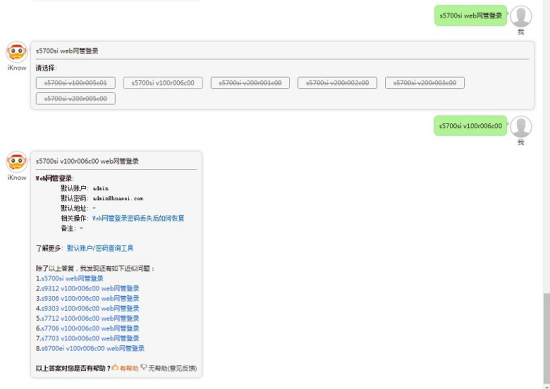Click the green s5700si web网管登录 message bubble
The width and height of the screenshot is (550, 389).
coord(471,15)
